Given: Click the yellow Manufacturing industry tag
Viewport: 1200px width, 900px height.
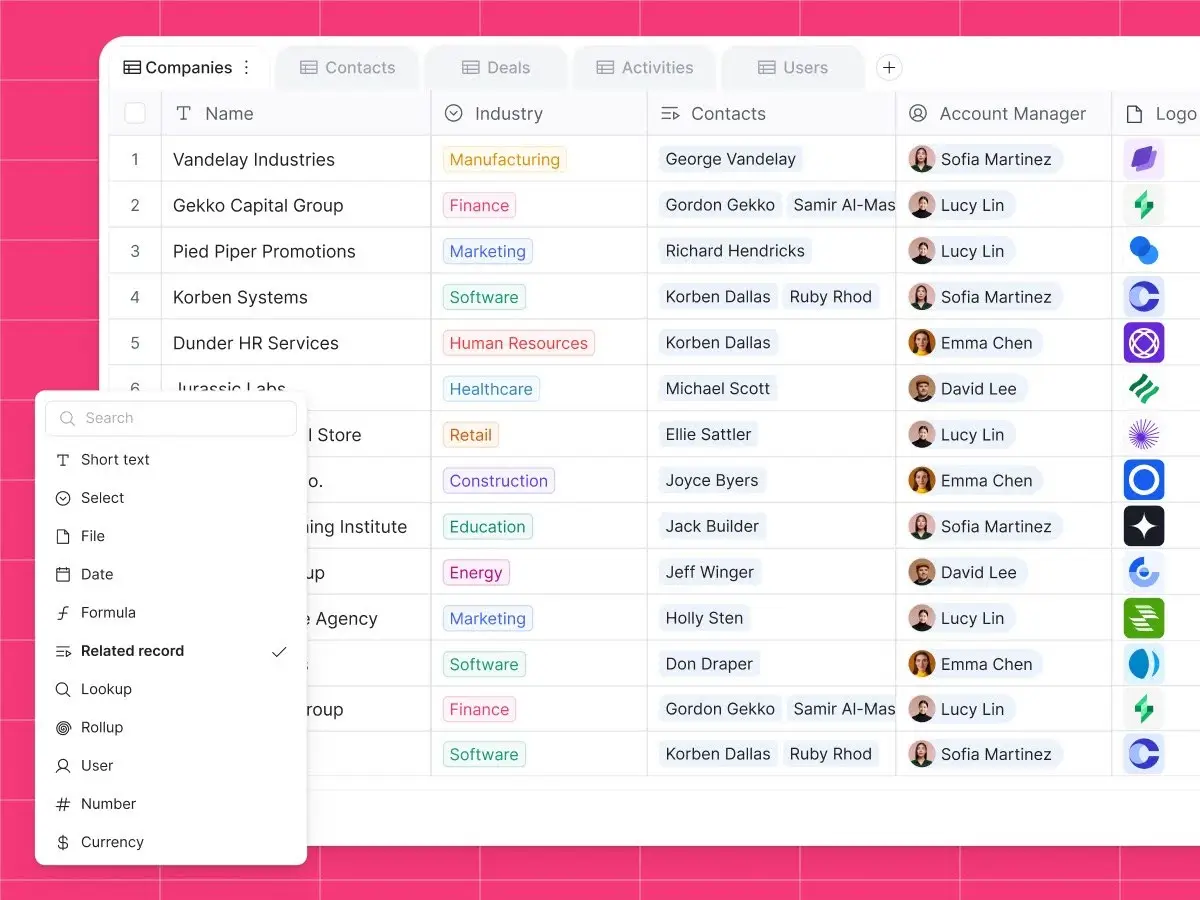Looking at the screenshot, I should point(503,159).
